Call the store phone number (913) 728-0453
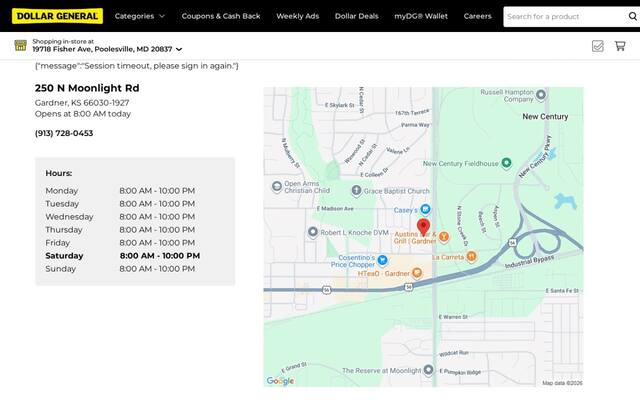 pyautogui.click(x=64, y=133)
